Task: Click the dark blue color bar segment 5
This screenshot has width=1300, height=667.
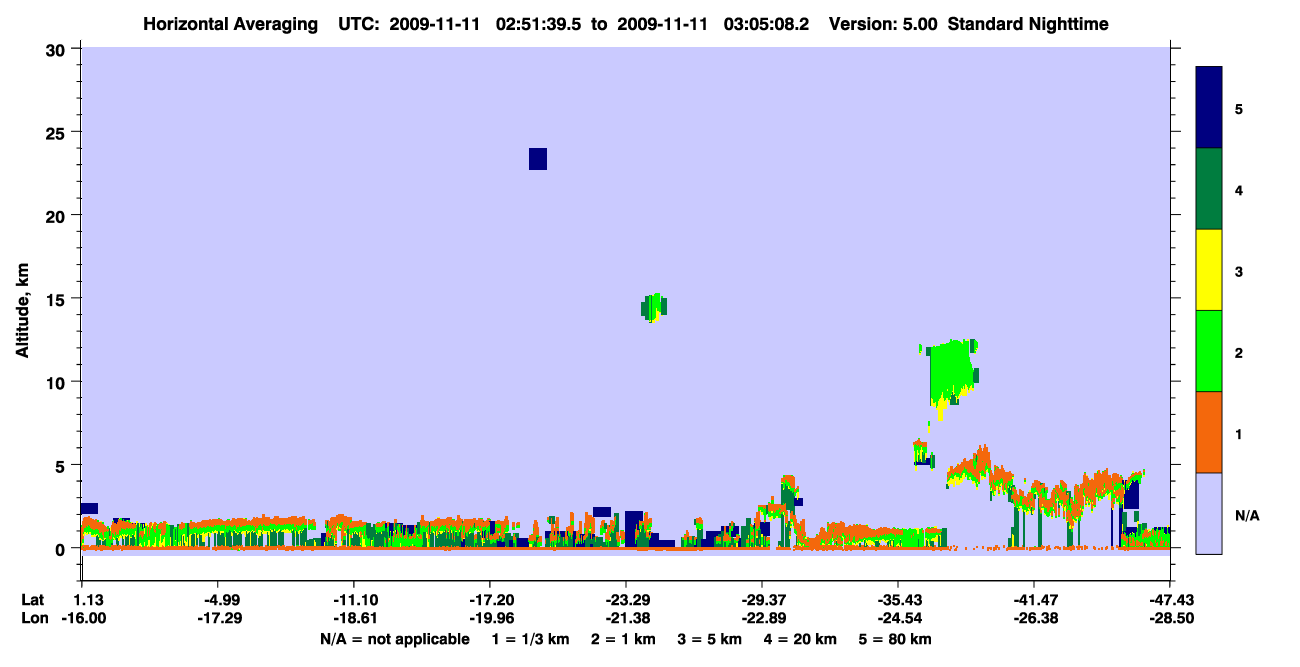Action: [1209, 108]
